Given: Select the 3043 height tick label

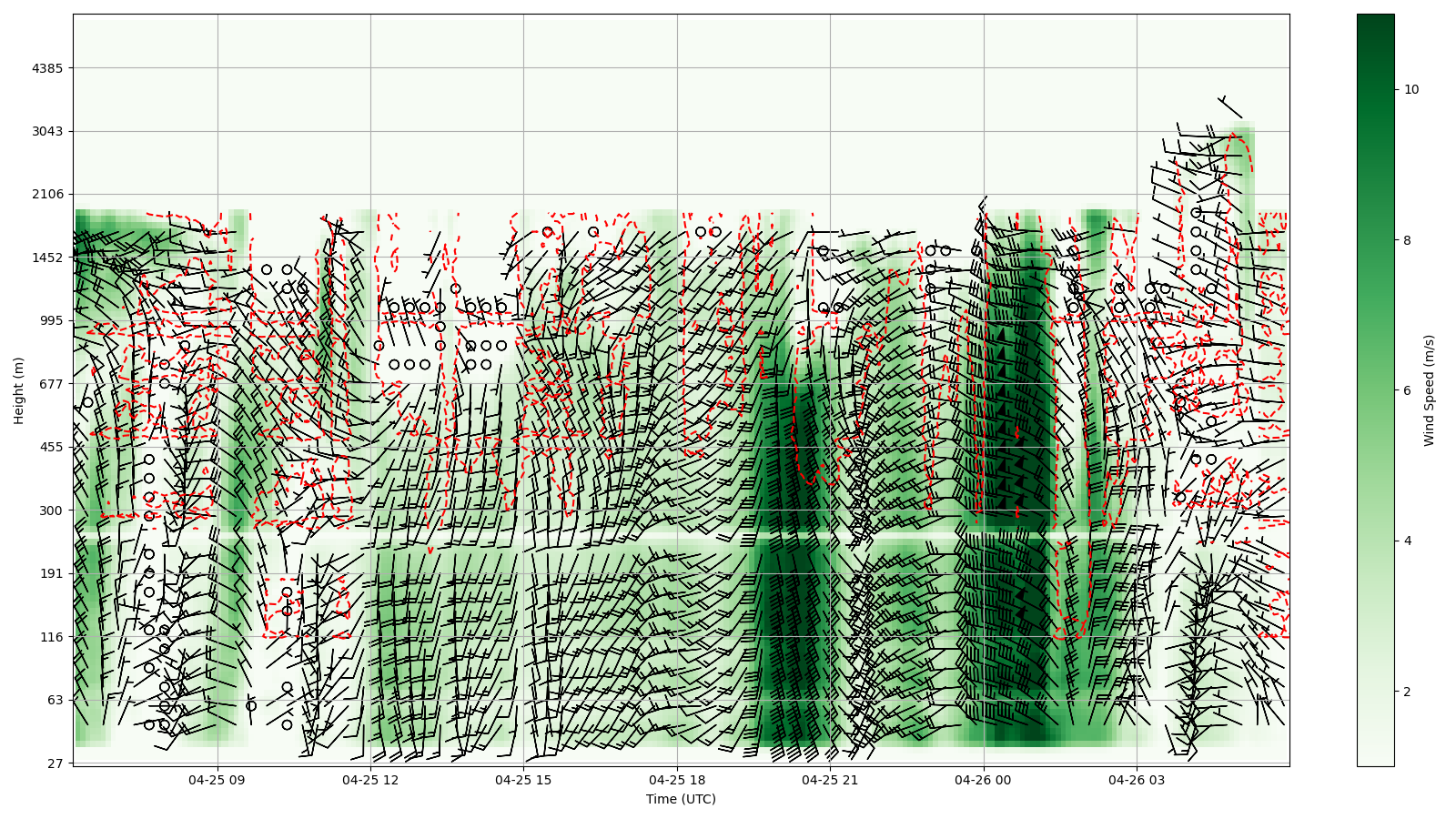Looking at the screenshot, I should coord(47,131).
